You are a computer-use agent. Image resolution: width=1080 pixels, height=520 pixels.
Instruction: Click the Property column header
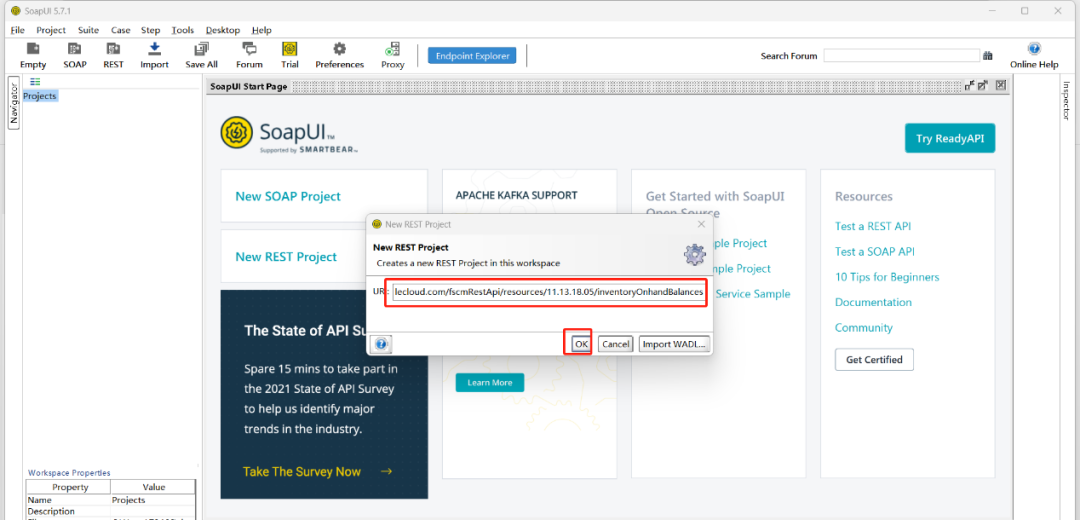pos(70,487)
